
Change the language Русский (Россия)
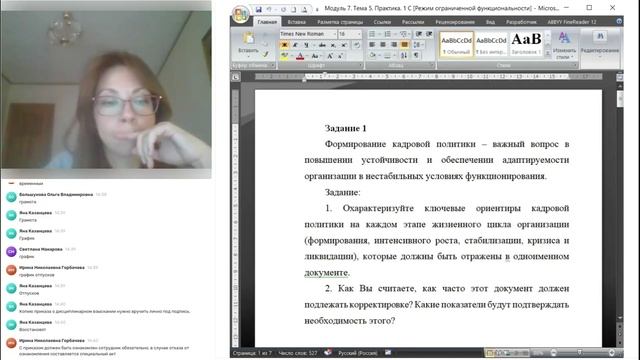358,353
